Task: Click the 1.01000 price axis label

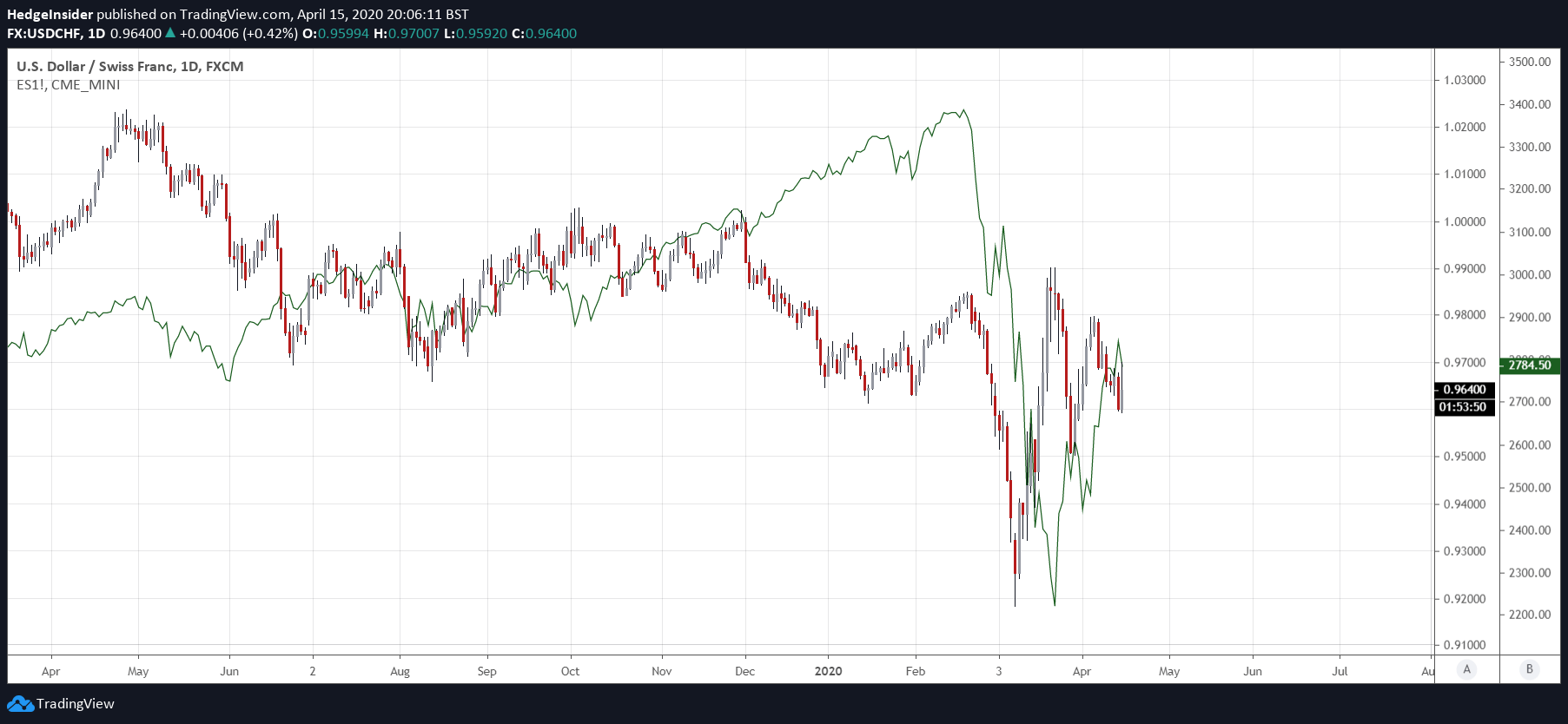Action: tap(1465, 174)
